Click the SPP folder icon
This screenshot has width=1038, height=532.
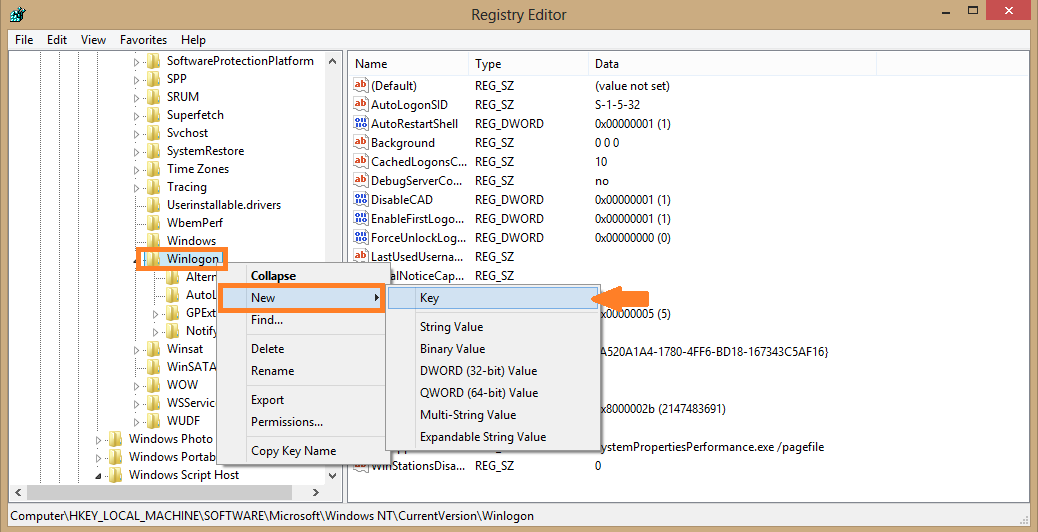(154, 79)
